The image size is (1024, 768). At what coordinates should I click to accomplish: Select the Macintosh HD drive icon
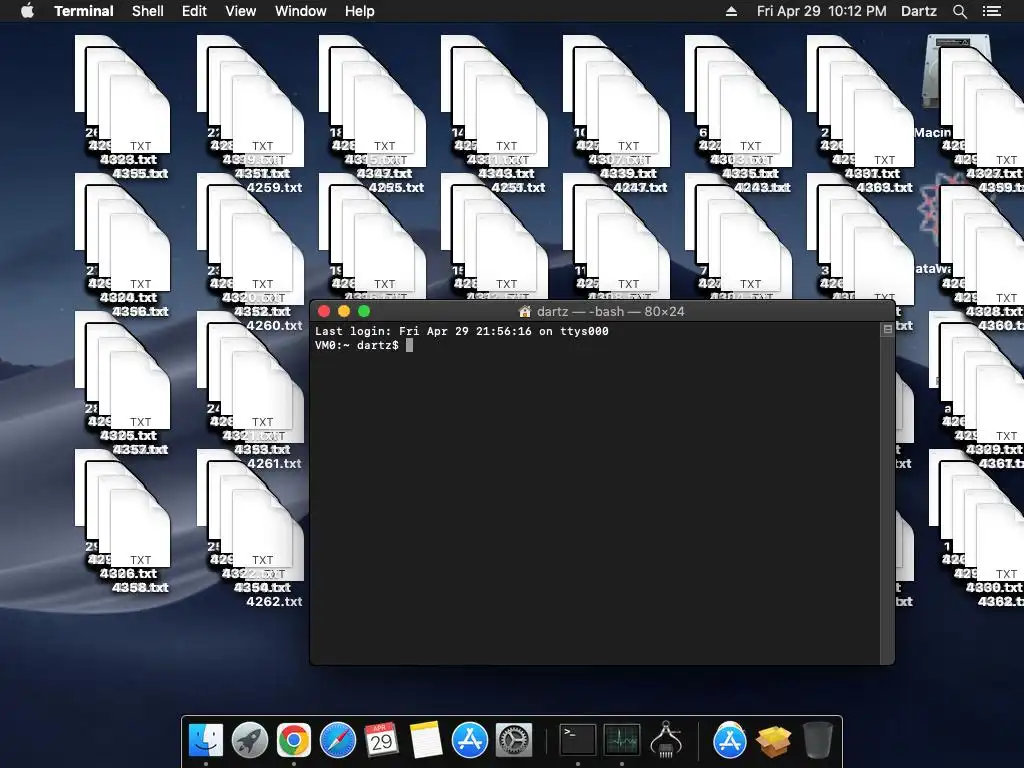coord(933,72)
